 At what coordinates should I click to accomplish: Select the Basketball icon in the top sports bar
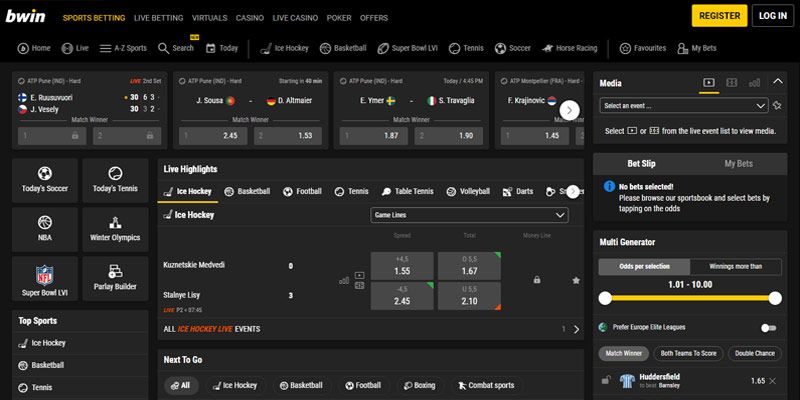click(326, 48)
